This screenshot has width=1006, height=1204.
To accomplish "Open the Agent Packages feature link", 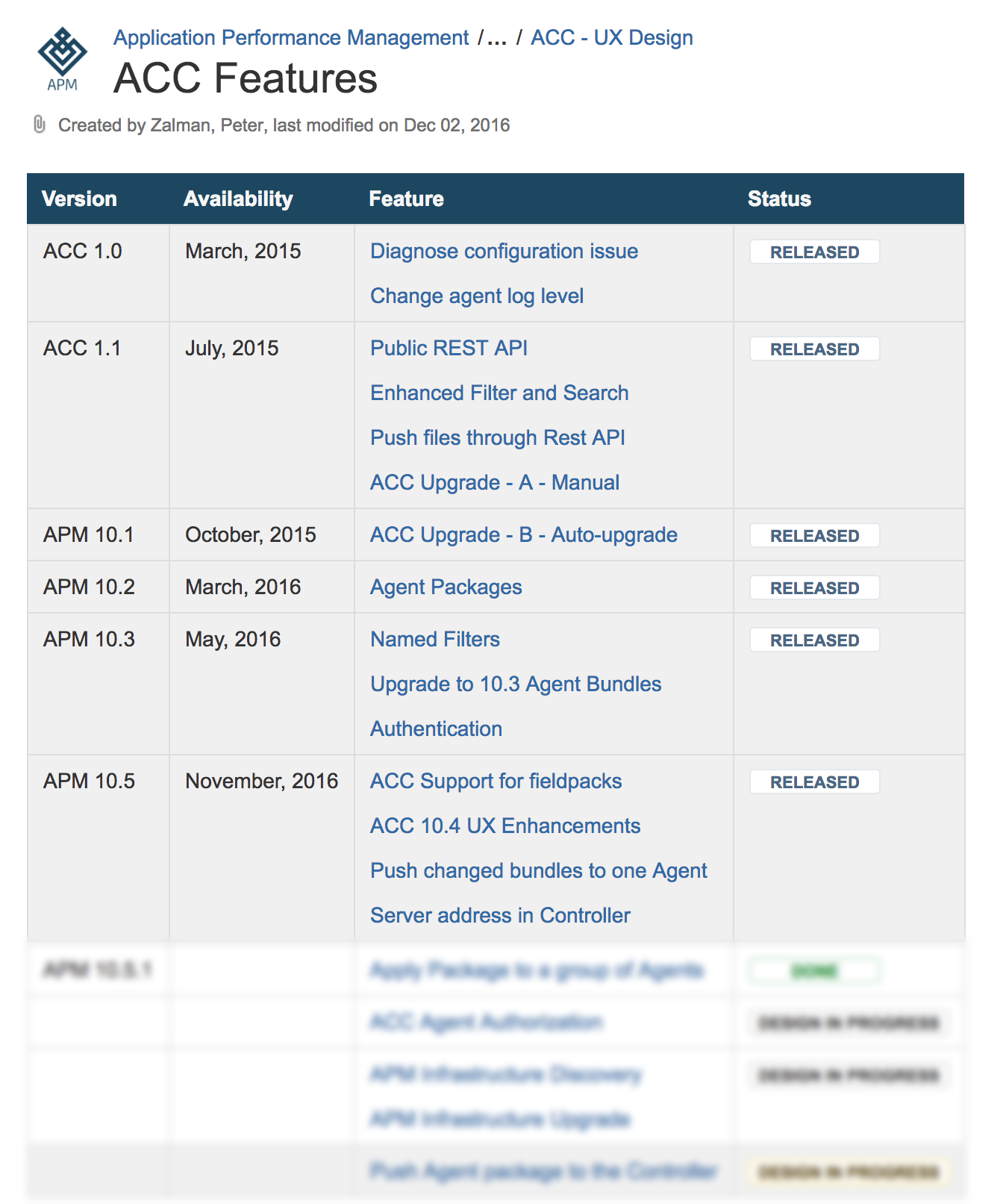I will pos(446,587).
